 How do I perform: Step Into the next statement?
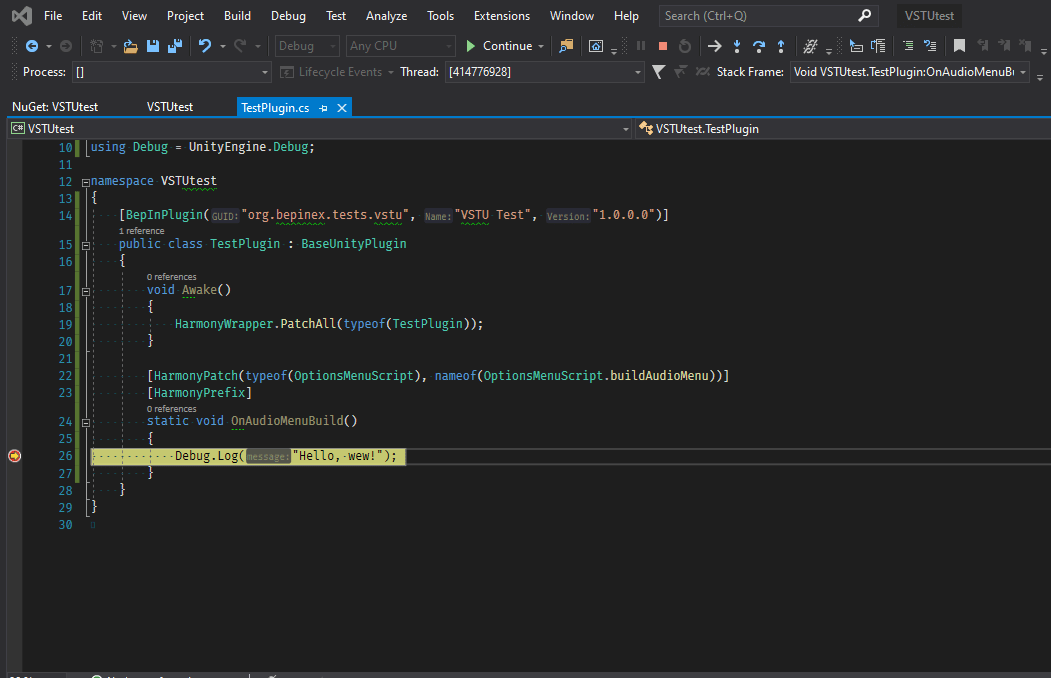pos(736,46)
